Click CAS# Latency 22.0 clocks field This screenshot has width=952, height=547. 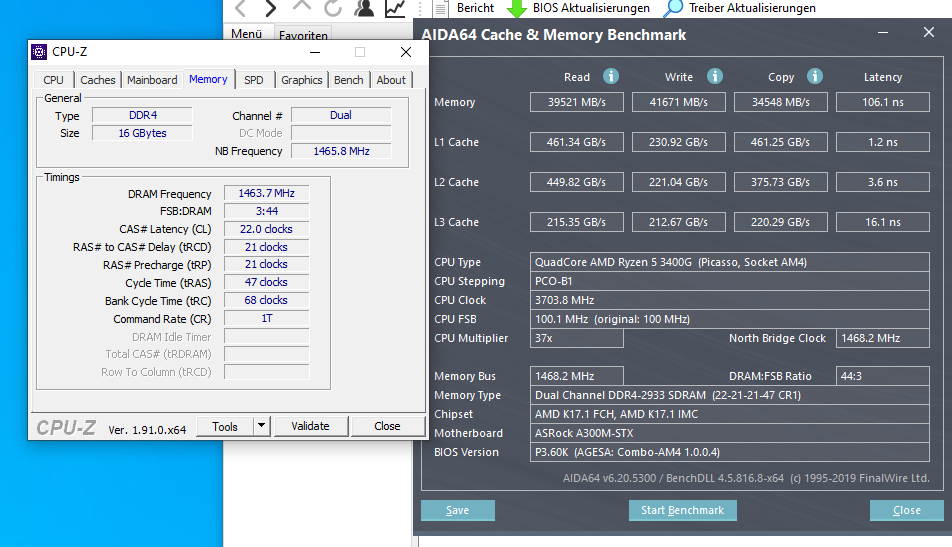click(x=267, y=229)
